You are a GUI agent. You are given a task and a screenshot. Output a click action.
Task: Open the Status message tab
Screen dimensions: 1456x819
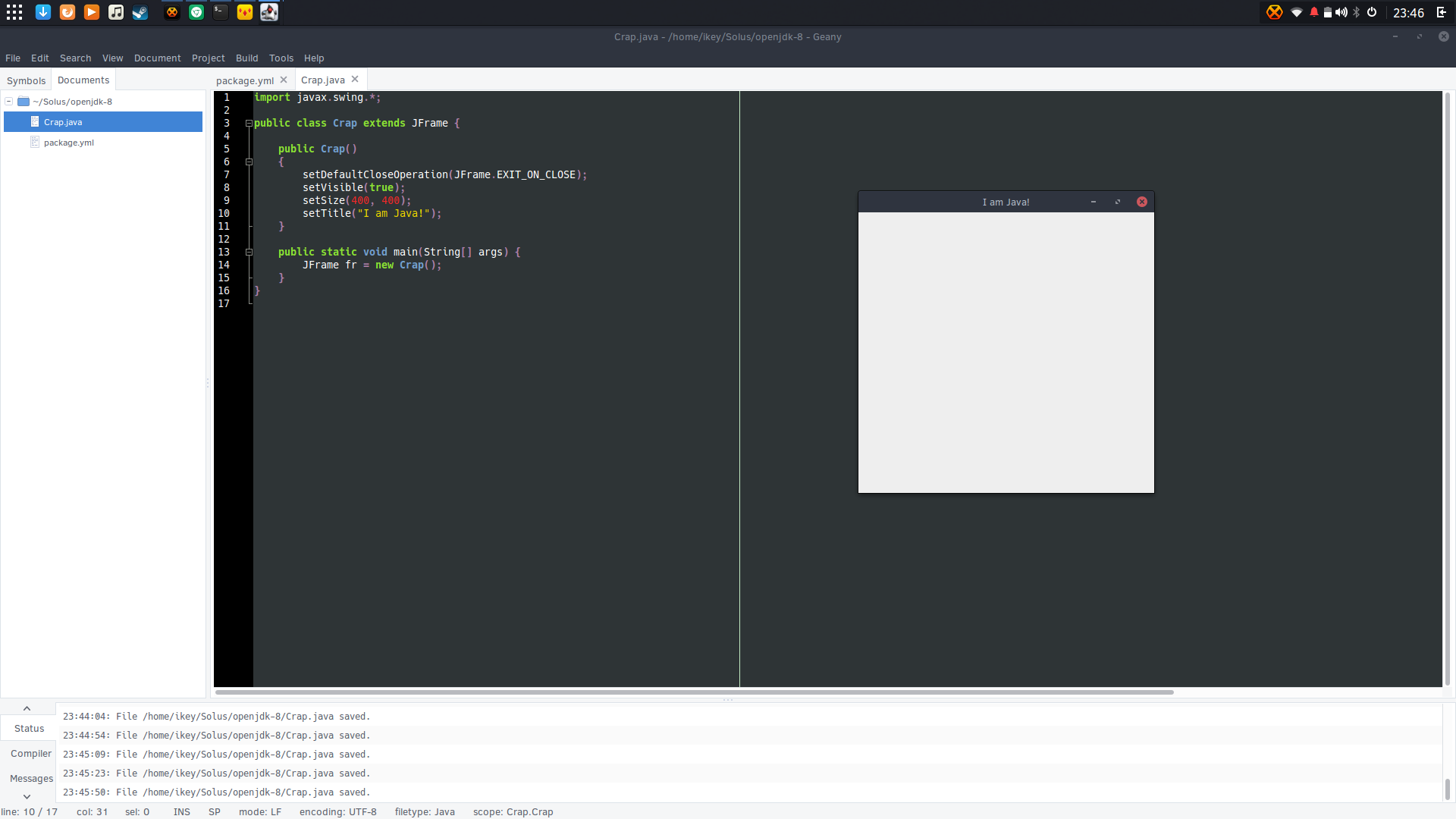29,729
